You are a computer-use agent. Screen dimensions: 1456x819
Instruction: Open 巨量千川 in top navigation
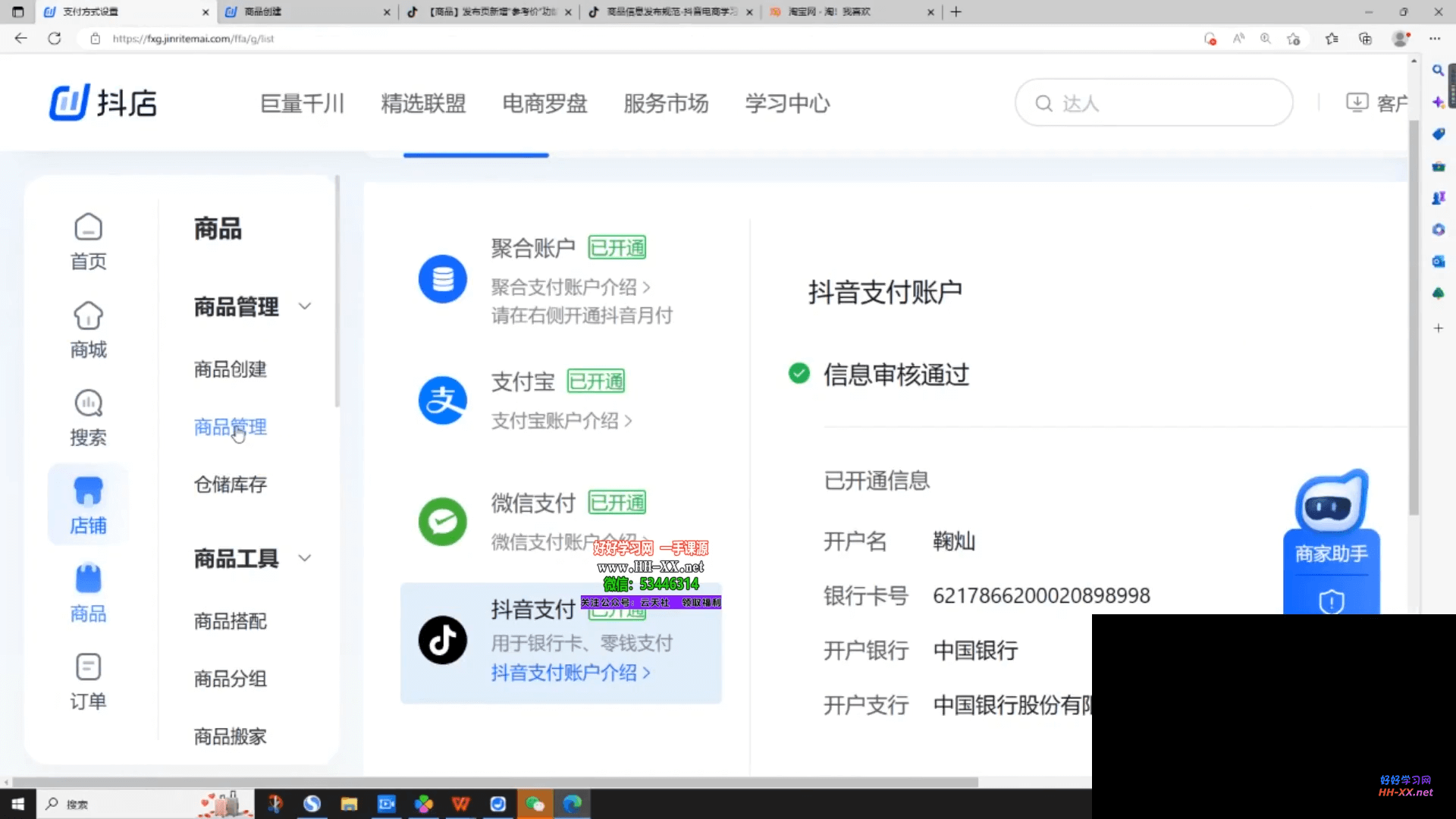coord(303,103)
